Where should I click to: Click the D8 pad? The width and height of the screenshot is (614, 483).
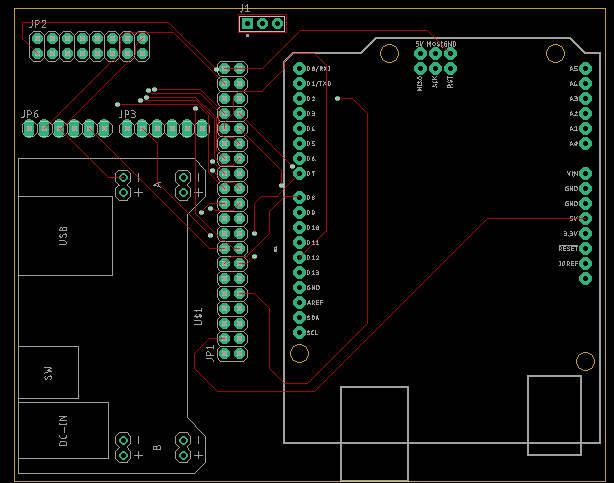coord(299,197)
